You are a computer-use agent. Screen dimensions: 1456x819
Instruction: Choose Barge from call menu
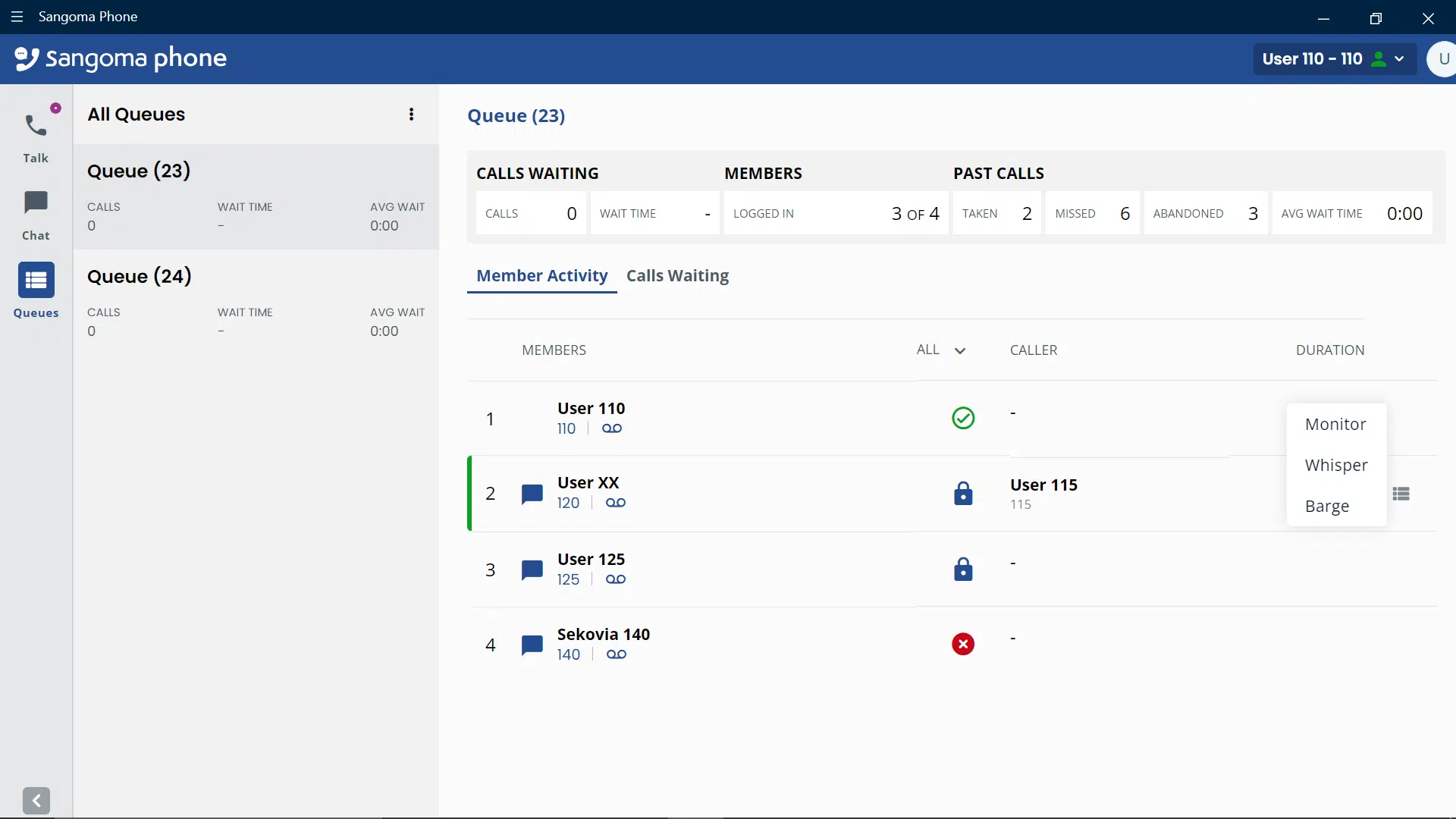[1336, 506]
